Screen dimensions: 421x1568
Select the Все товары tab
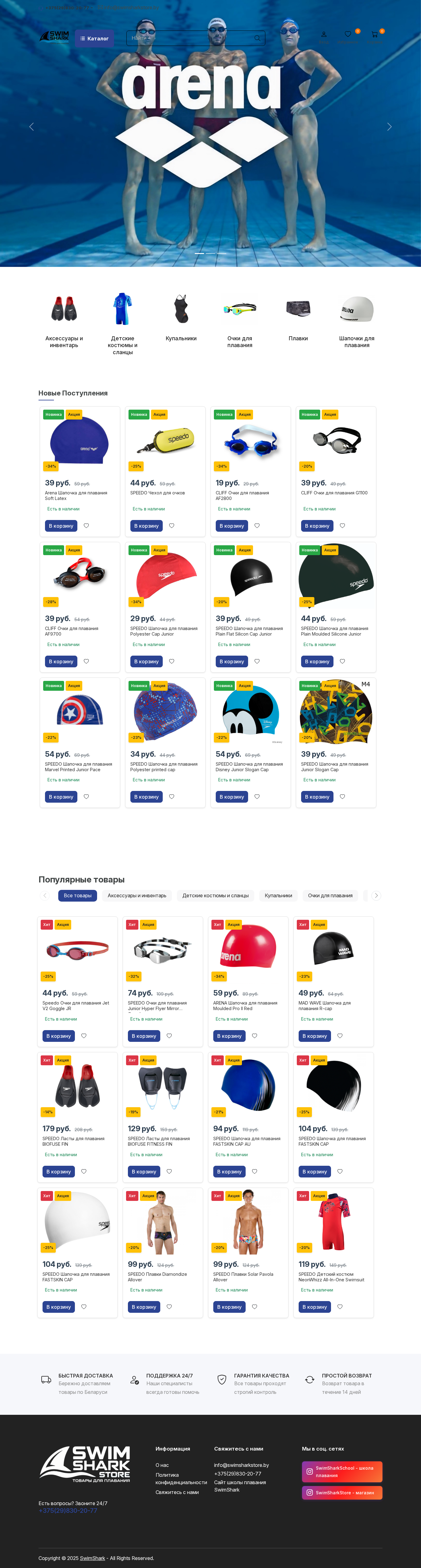tap(78, 895)
